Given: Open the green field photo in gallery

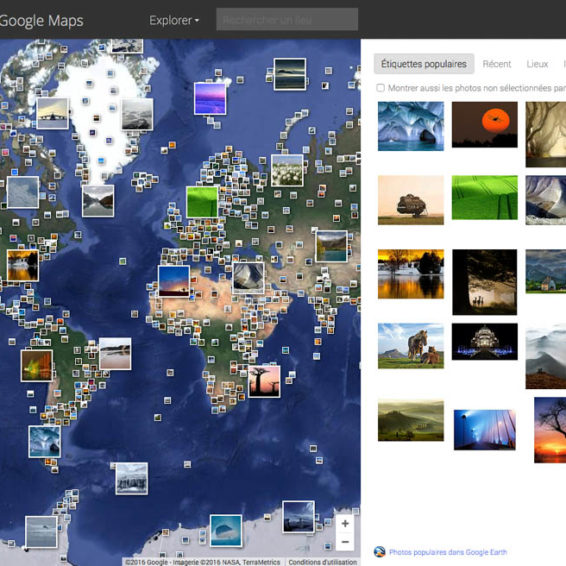Looking at the screenshot, I should click(x=484, y=197).
